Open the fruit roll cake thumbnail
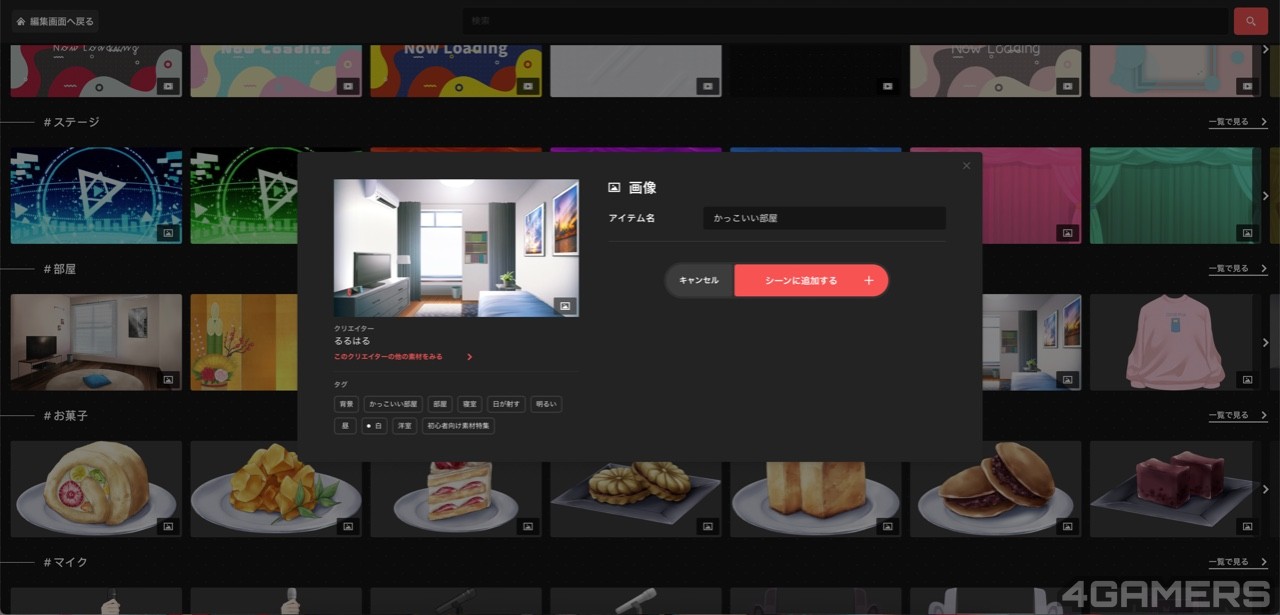Image resolution: width=1280 pixels, height=615 pixels. [96, 489]
